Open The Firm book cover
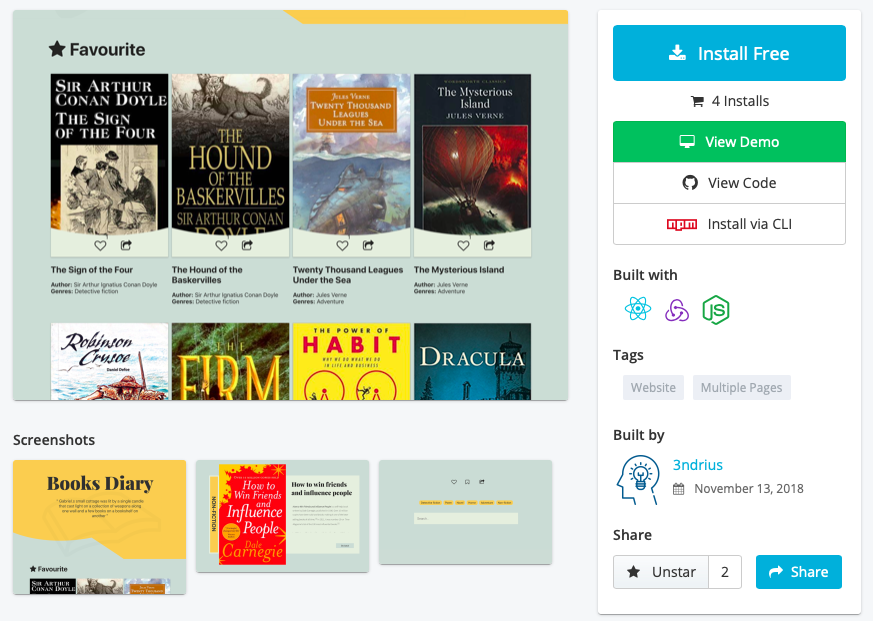This screenshot has height=621, width=873. tap(230, 361)
